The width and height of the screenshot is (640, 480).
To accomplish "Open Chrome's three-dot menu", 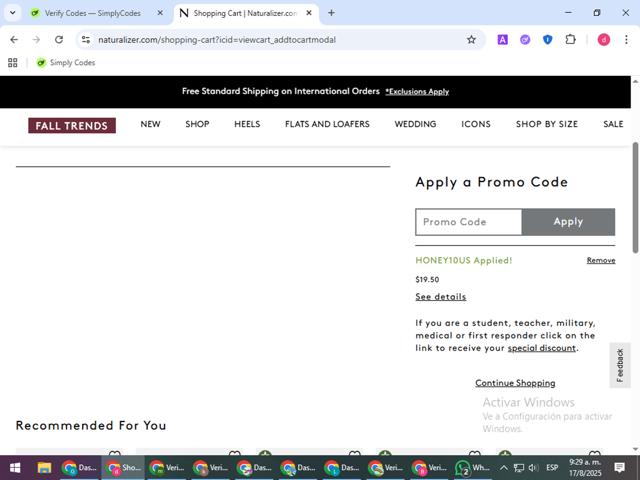I will (x=626, y=40).
